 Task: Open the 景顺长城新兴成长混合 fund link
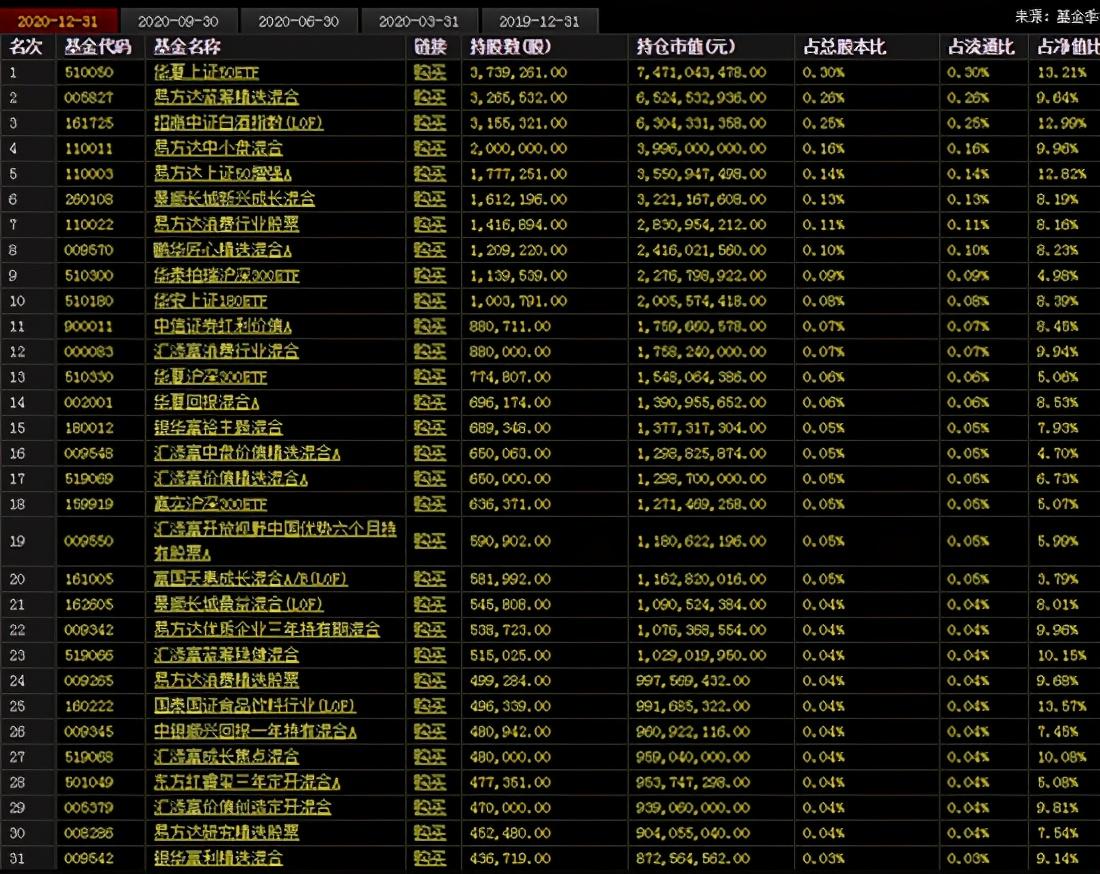pos(234,199)
